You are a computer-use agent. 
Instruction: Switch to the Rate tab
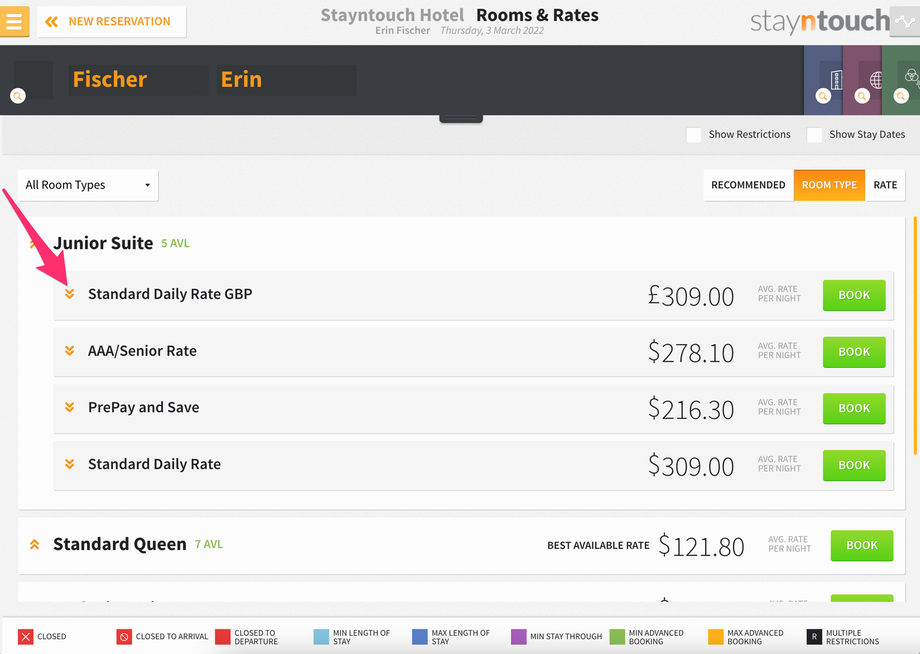pos(885,185)
